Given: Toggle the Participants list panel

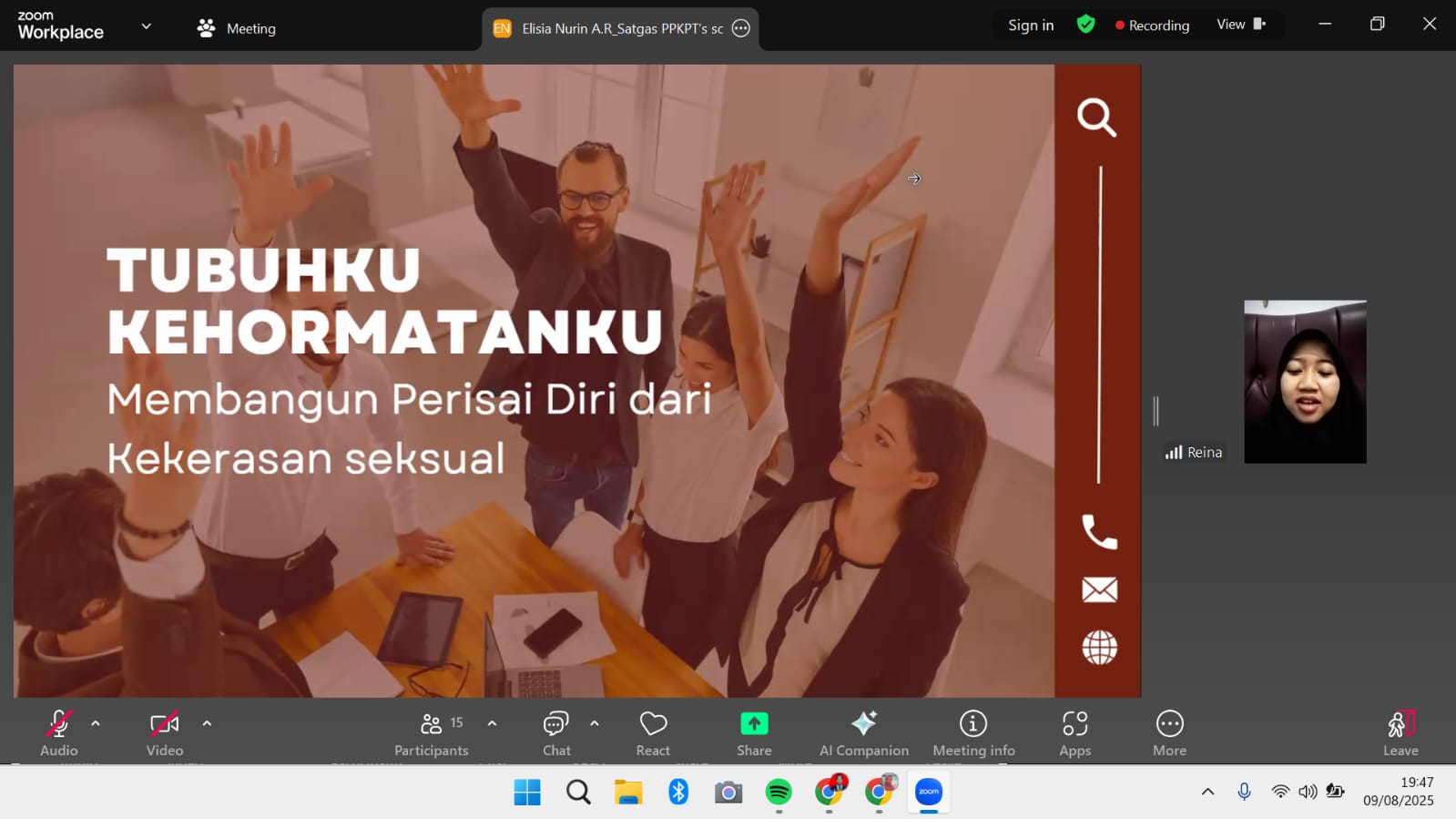Looking at the screenshot, I should (432, 732).
